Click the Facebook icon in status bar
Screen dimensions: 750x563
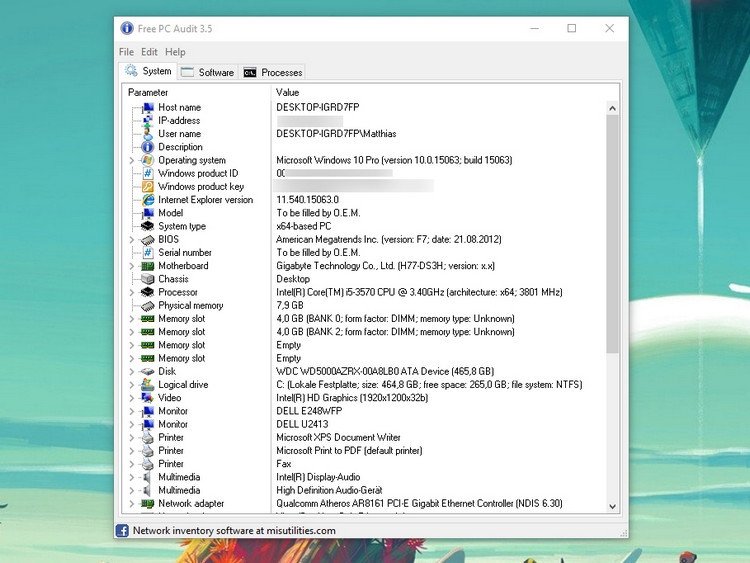pyautogui.click(x=122, y=530)
